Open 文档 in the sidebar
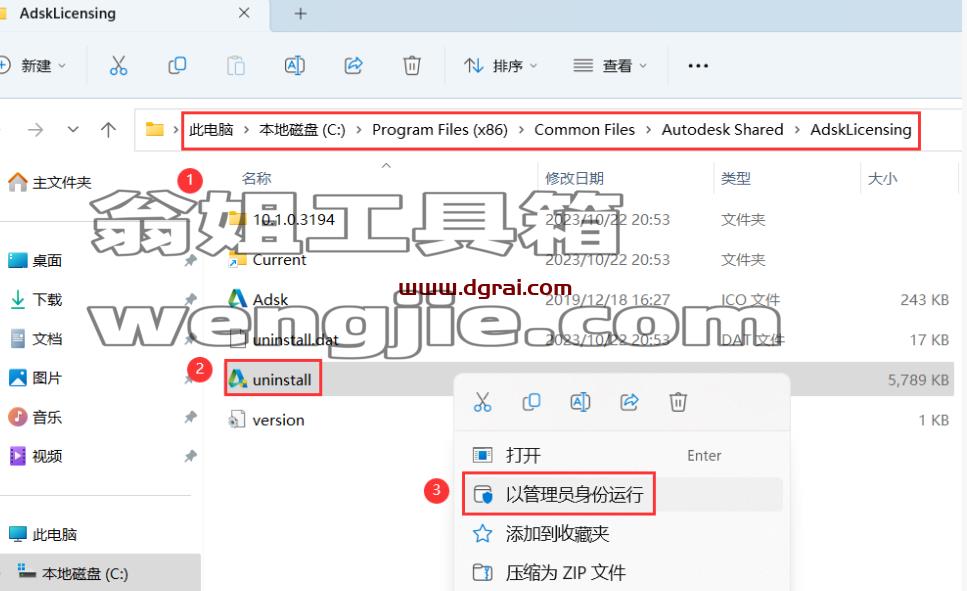This screenshot has height=591, width=967. pos(35,339)
